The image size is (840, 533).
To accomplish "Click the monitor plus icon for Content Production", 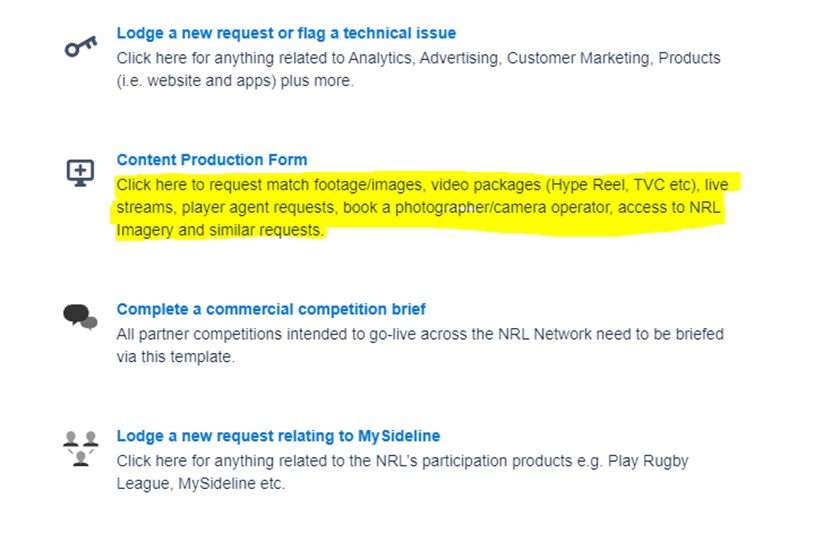I will [80, 172].
